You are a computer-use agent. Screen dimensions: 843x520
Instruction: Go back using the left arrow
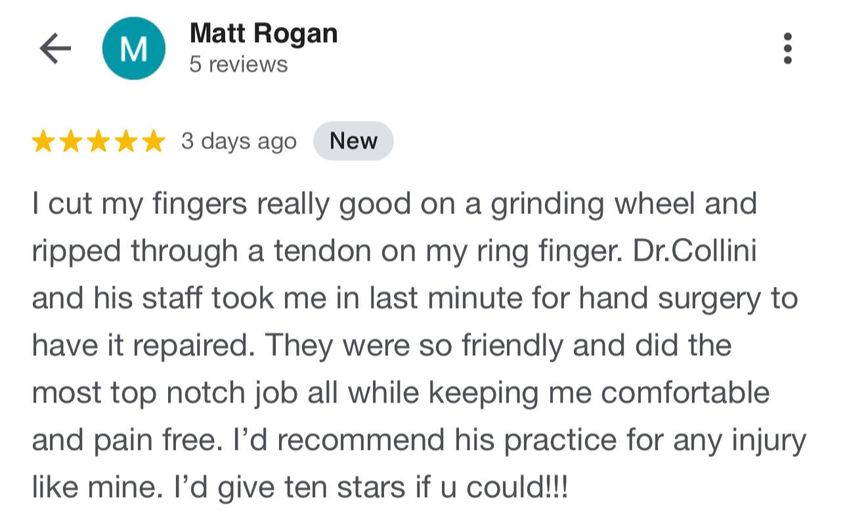(55, 48)
